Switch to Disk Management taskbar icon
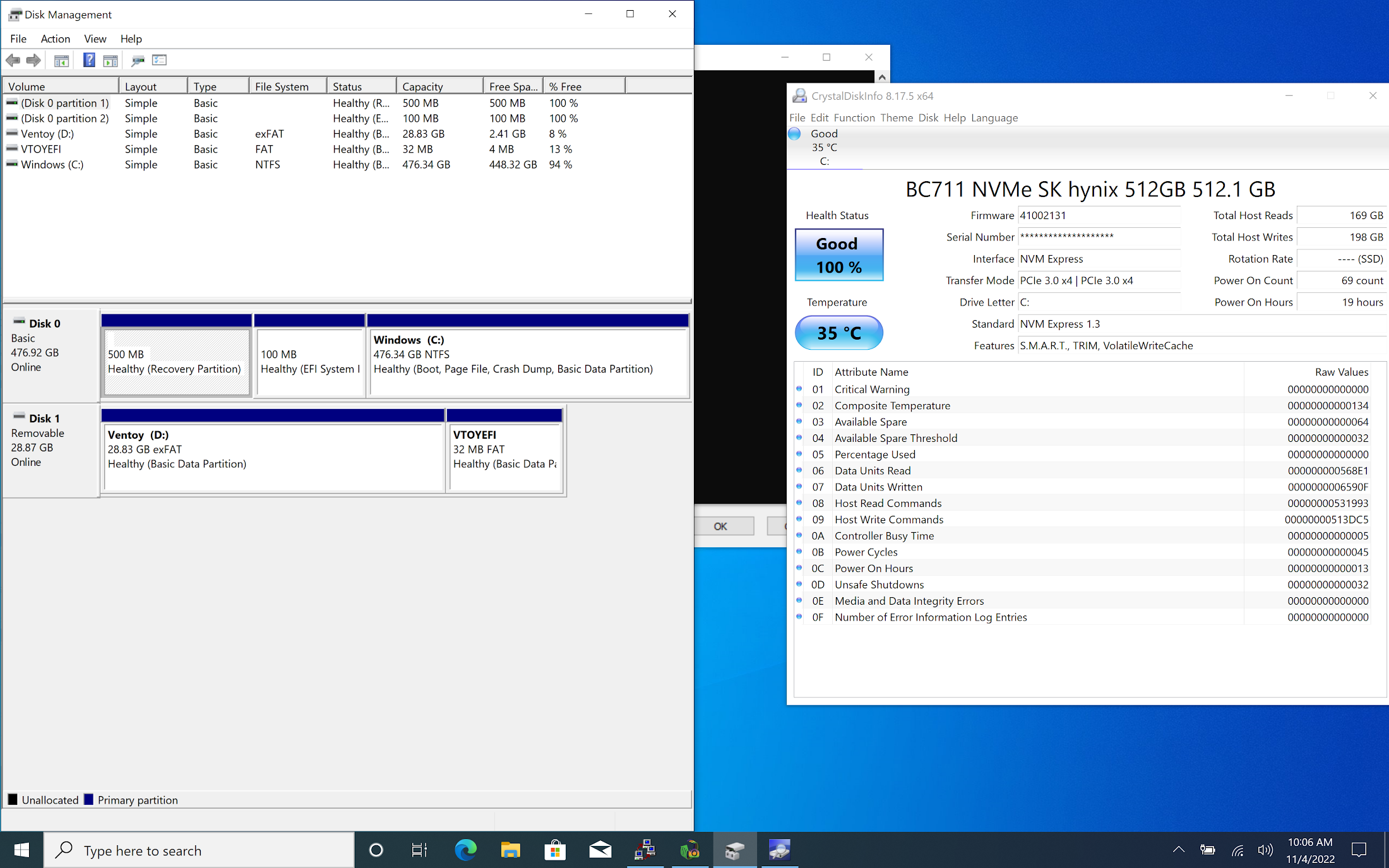Image resolution: width=1389 pixels, height=868 pixels. click(x=734, y=850)
